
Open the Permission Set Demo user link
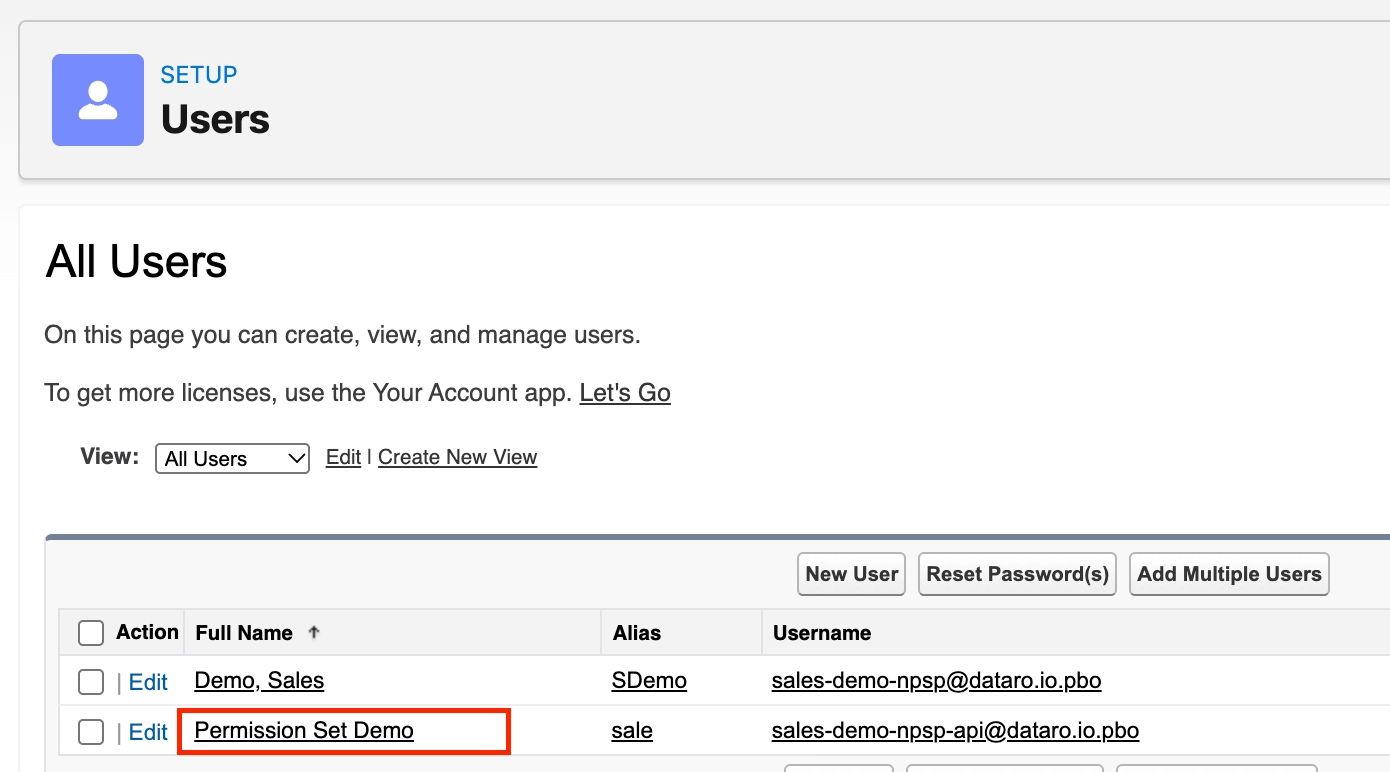coord(304,731)
